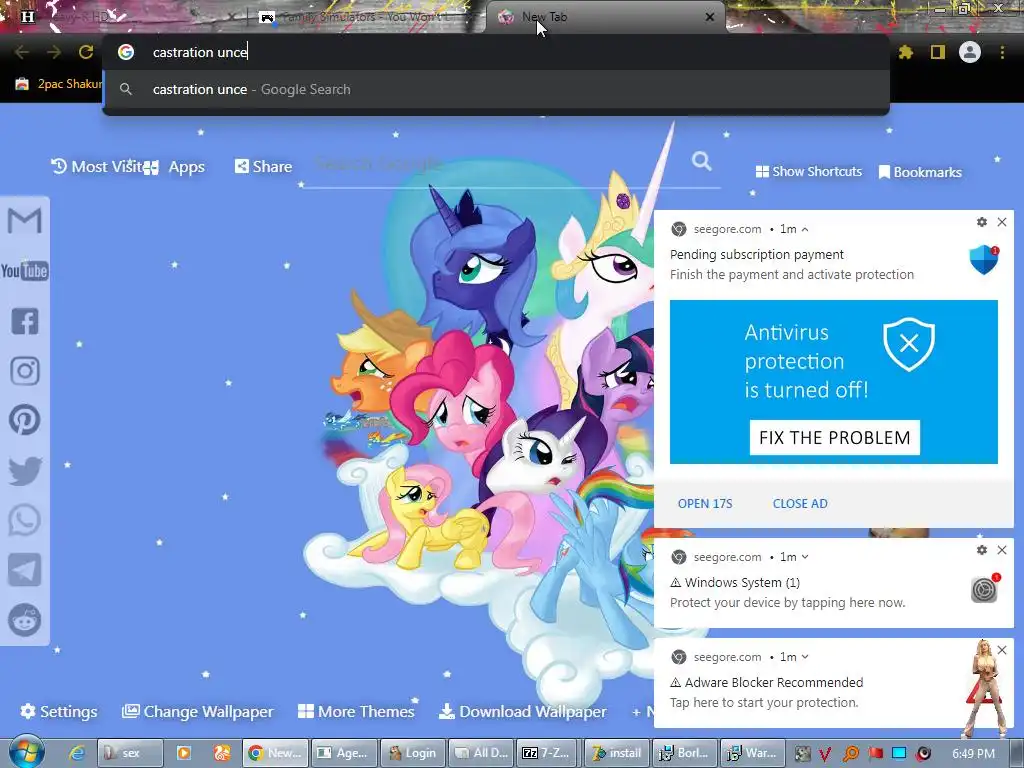Reload the page with the refresh icon

click(86, 52)
